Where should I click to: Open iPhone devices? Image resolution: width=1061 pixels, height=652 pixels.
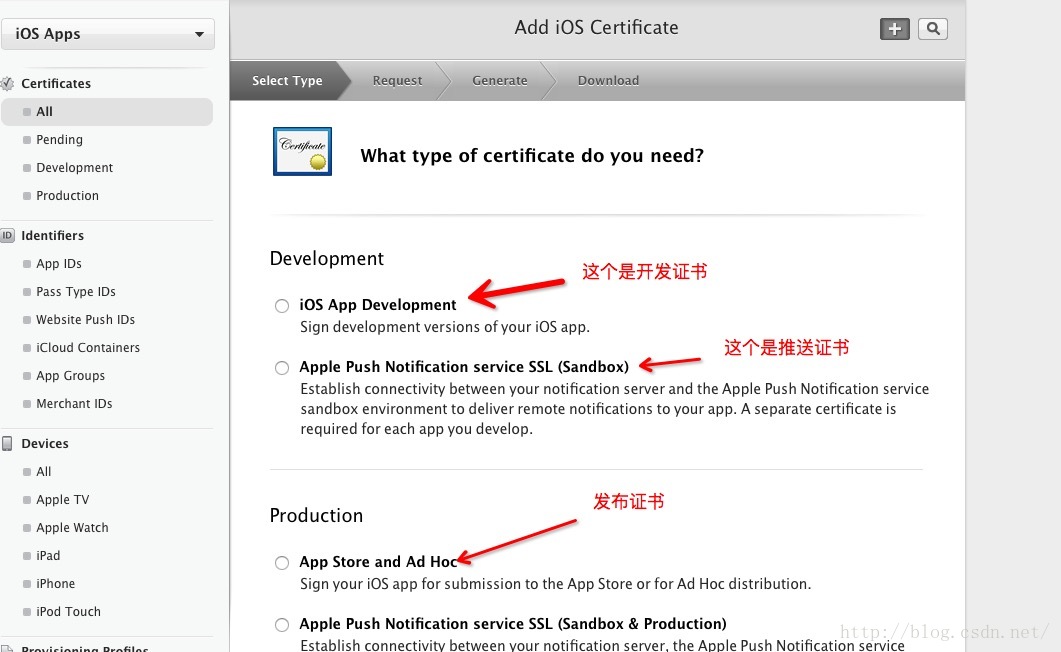click(55, 584)
